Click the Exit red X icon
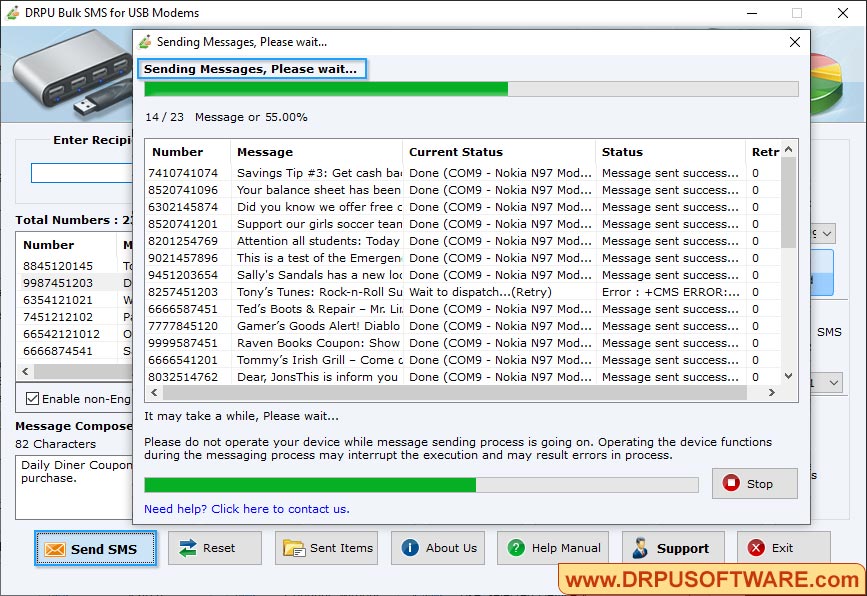Viewport: 867px width, 596px height. click(x=756, y=548)
